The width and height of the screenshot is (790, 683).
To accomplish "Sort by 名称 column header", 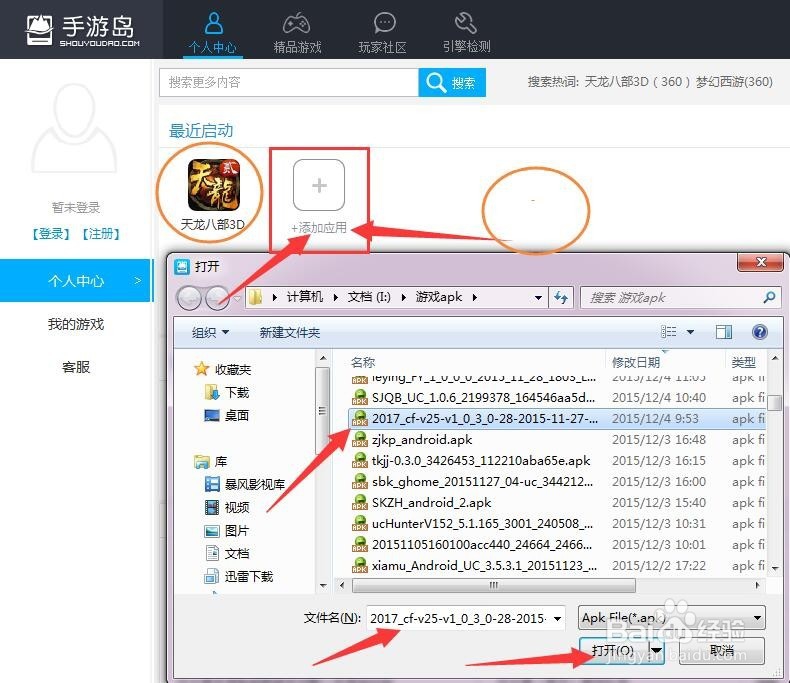I will tap(363, 362).
